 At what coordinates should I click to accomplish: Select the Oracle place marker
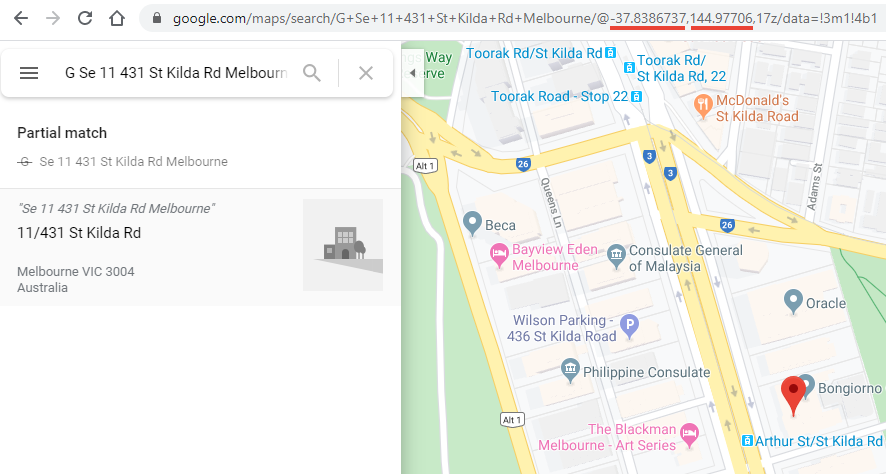click(x=793, y=302)
